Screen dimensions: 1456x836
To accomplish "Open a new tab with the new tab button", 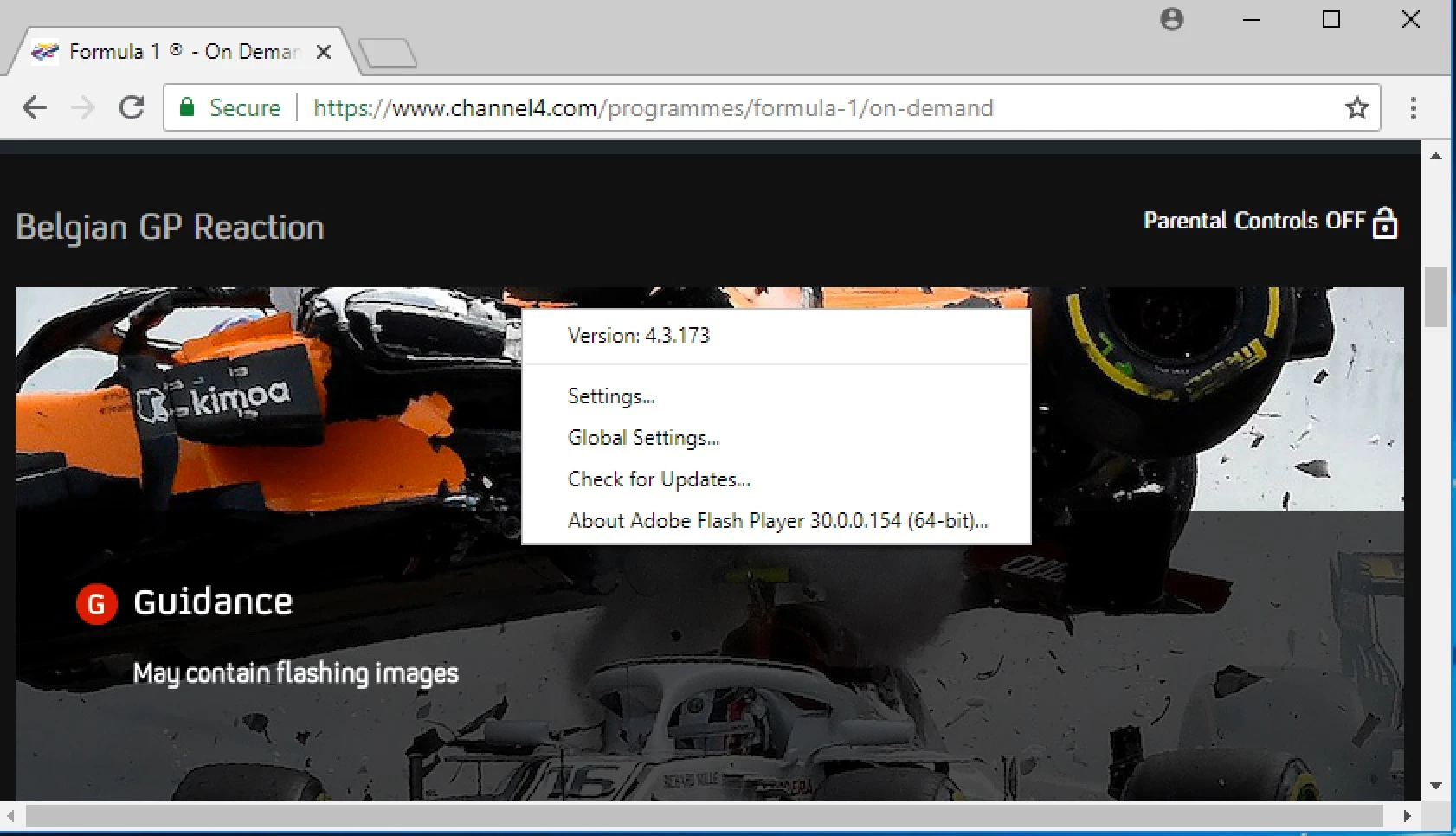I will pos(388,53).
